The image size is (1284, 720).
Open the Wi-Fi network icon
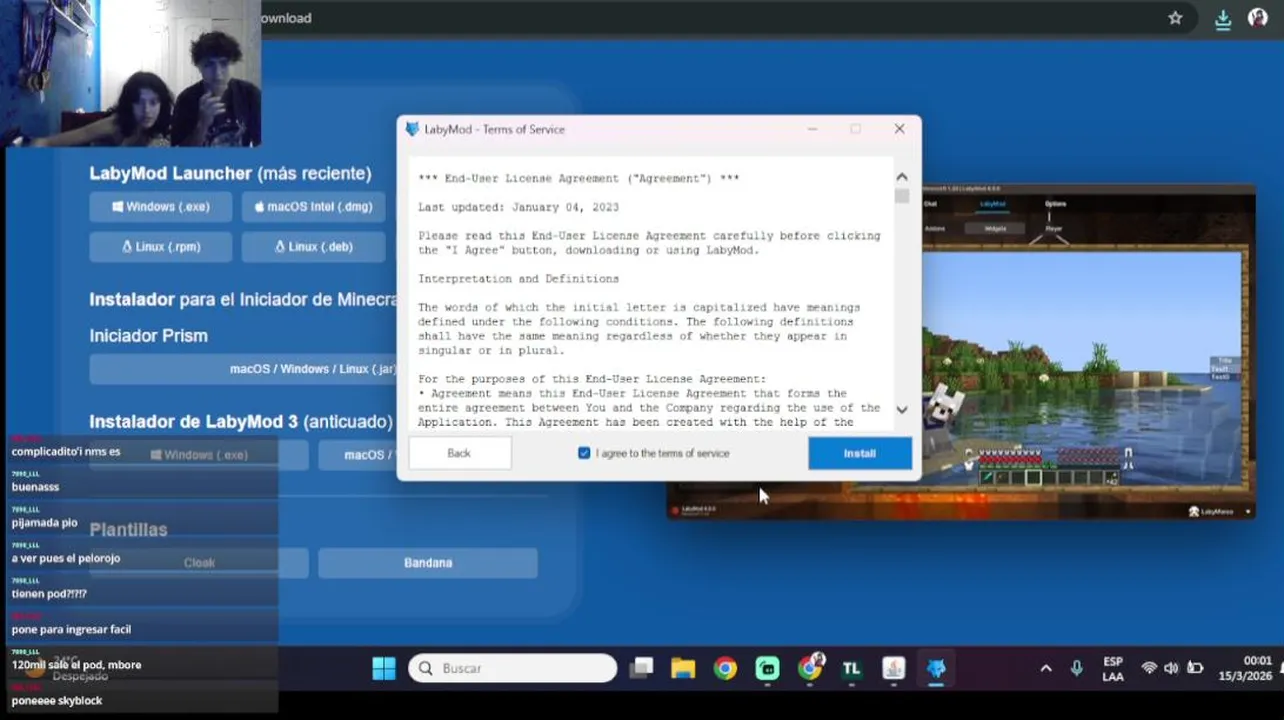(1149, 668)
